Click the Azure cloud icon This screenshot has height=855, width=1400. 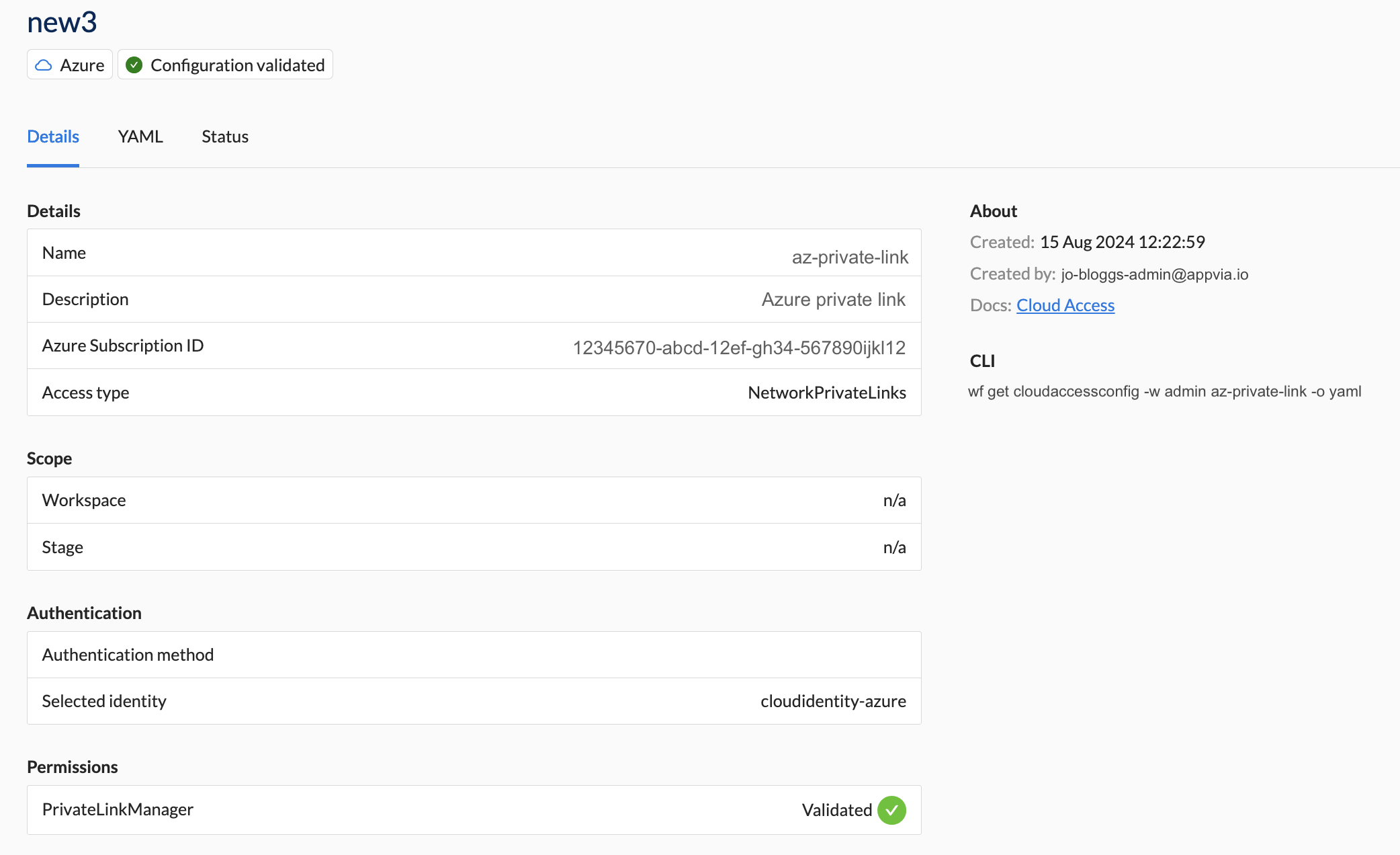44,65
